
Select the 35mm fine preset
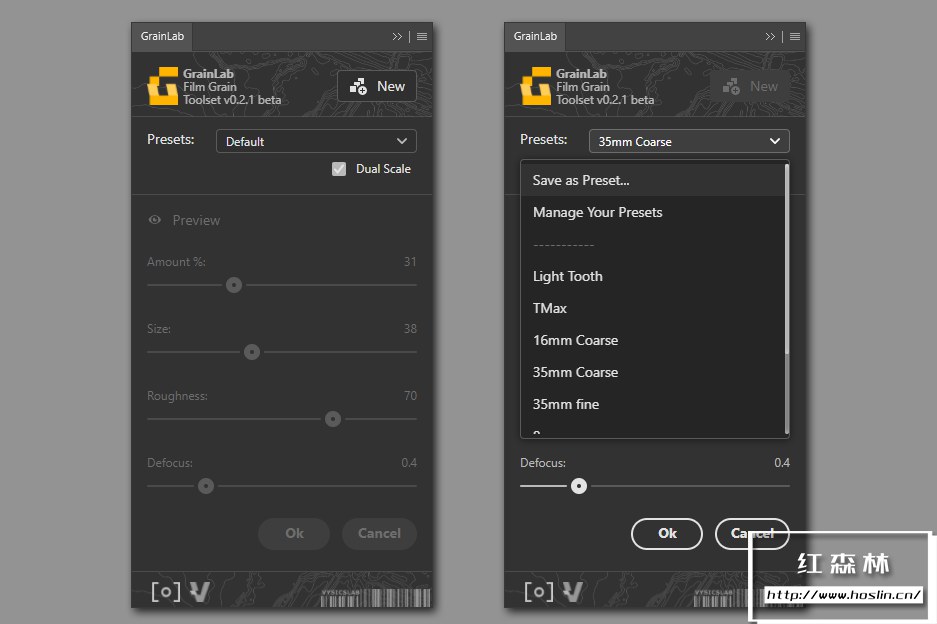(x=653, y=405)
